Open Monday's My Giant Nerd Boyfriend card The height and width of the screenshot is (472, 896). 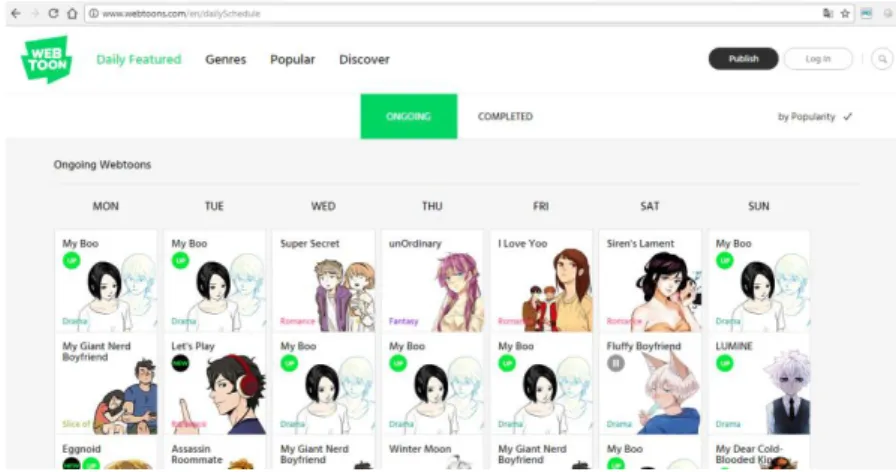coord(106,384)
